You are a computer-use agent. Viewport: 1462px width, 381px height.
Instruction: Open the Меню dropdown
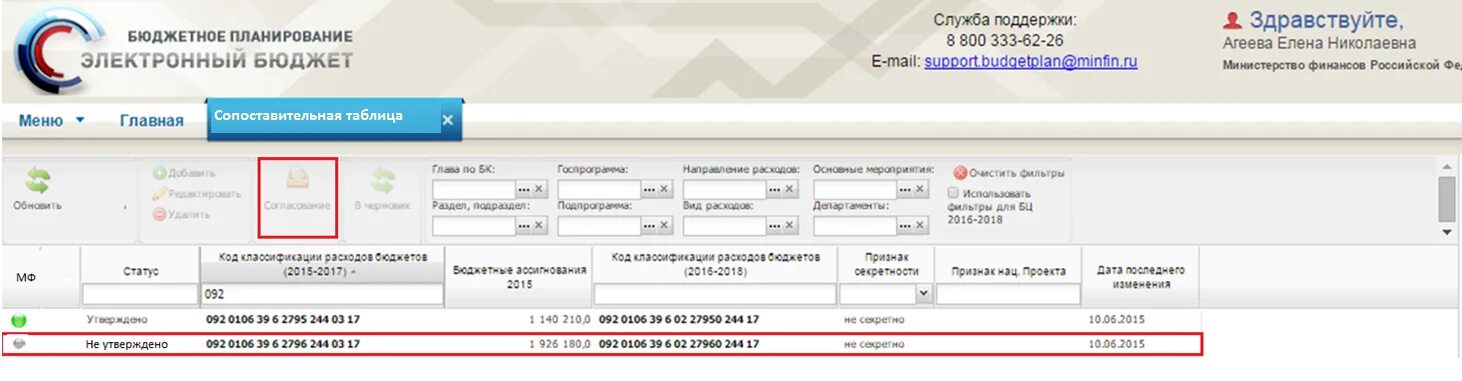click(51, 120)
